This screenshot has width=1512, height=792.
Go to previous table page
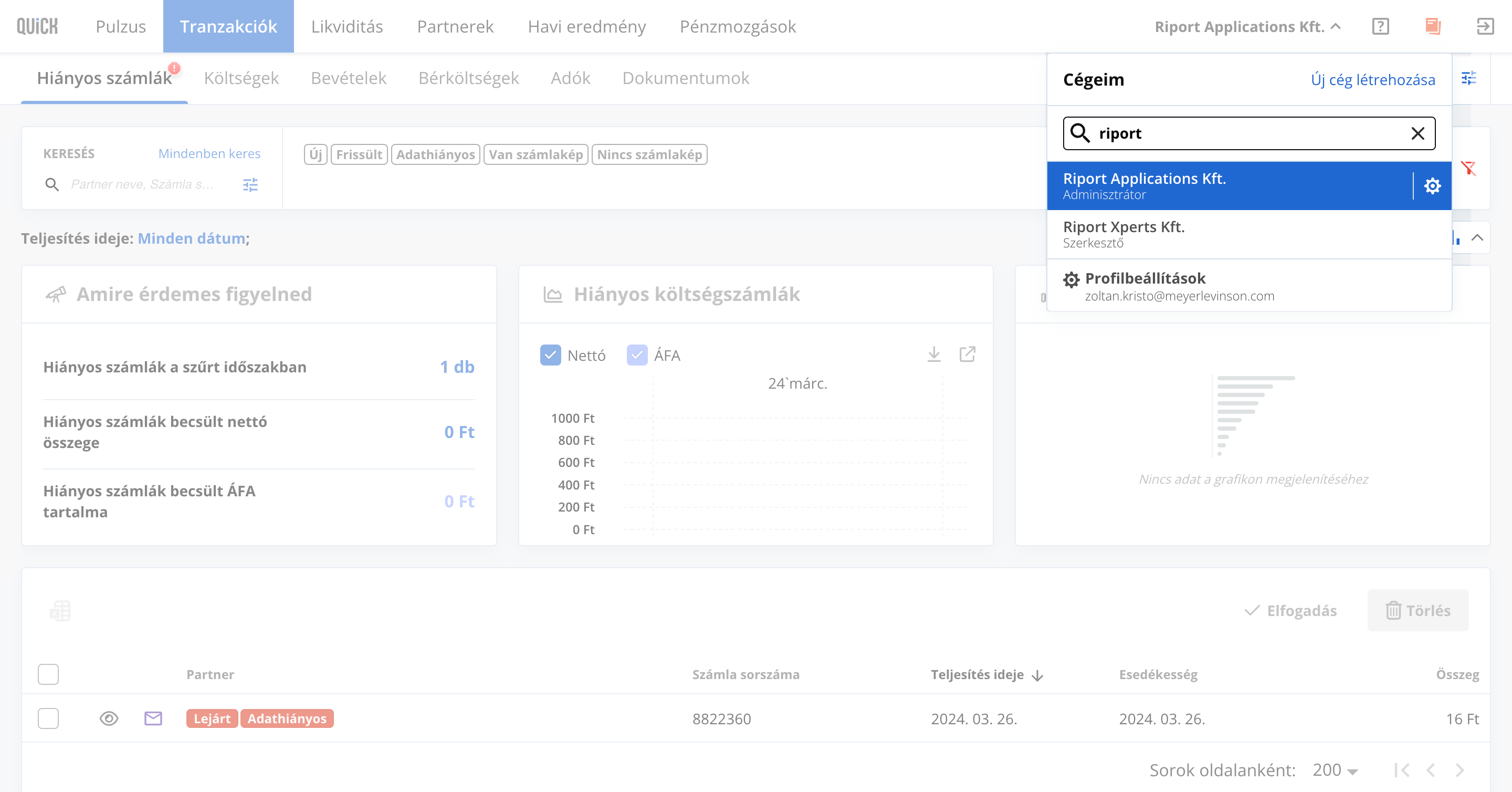1431,770
